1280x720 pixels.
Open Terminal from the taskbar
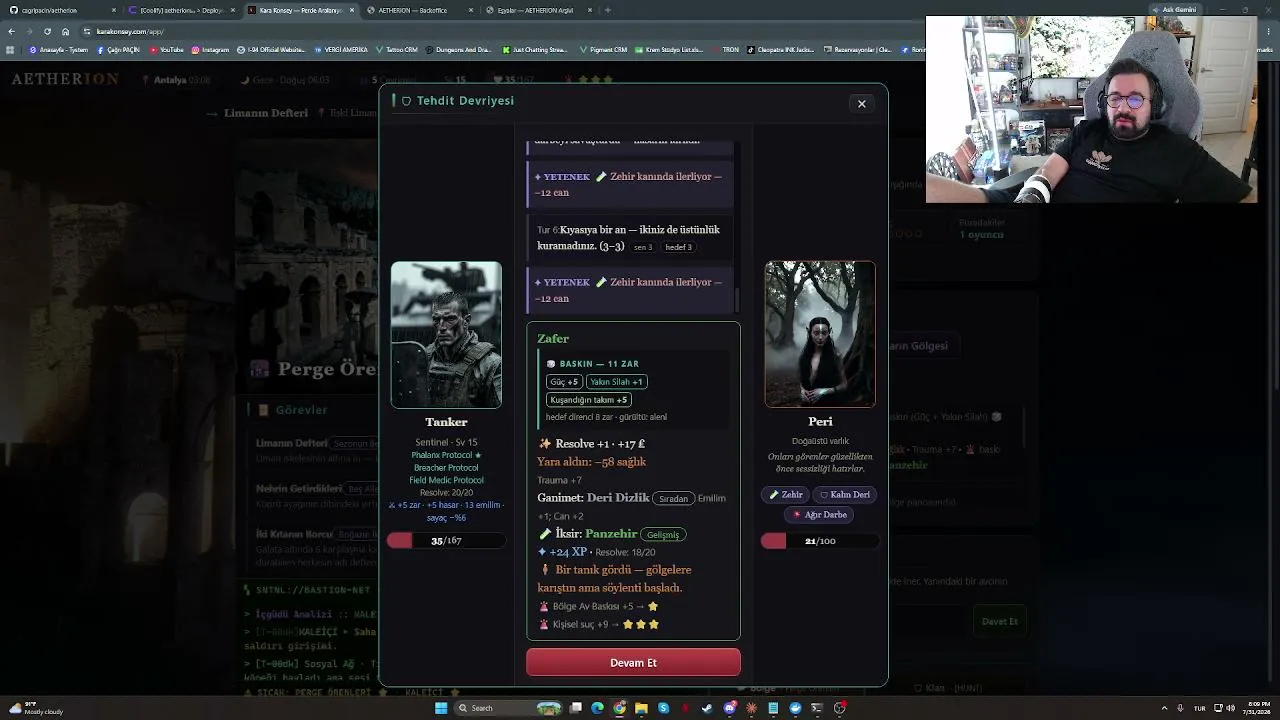point(817,708)
